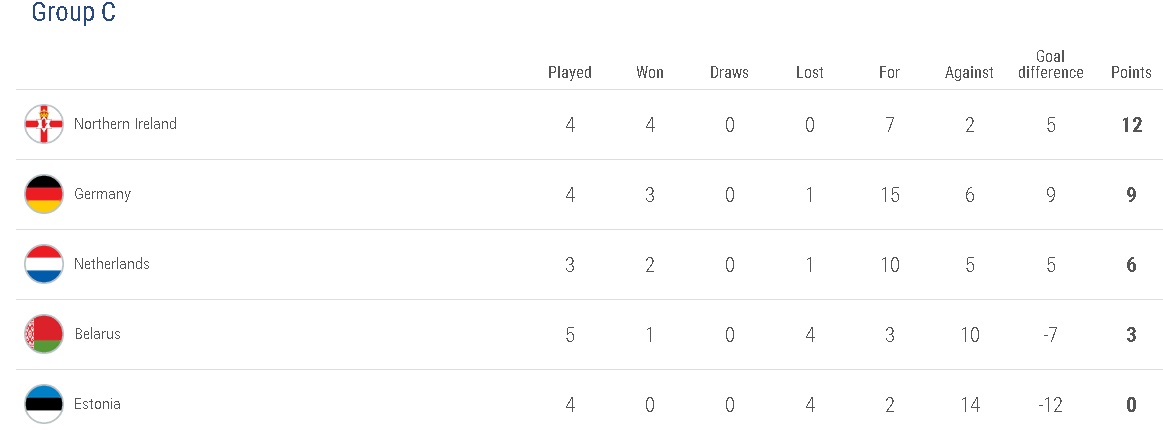Open the Estonia team name
Image resolution: width=1163 pixels, height=430 pixels.
(x=97, y=404)
